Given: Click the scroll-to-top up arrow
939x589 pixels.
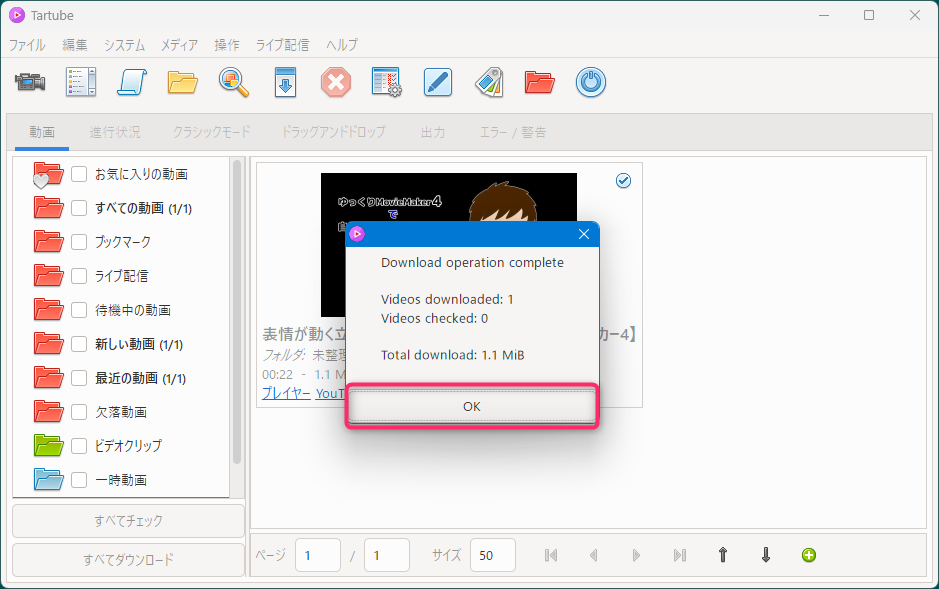Looking at the screenshot, I should click(x=723, y=555).
